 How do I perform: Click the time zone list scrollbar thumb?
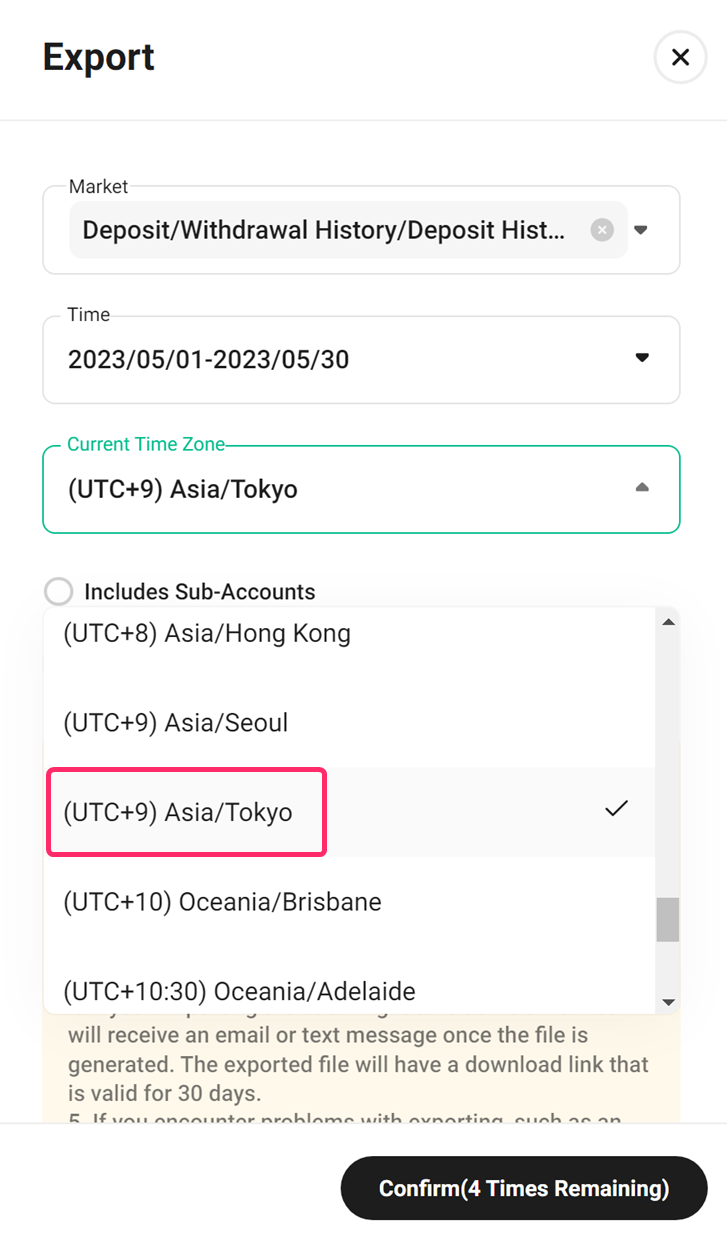click(x=668, y=919)
